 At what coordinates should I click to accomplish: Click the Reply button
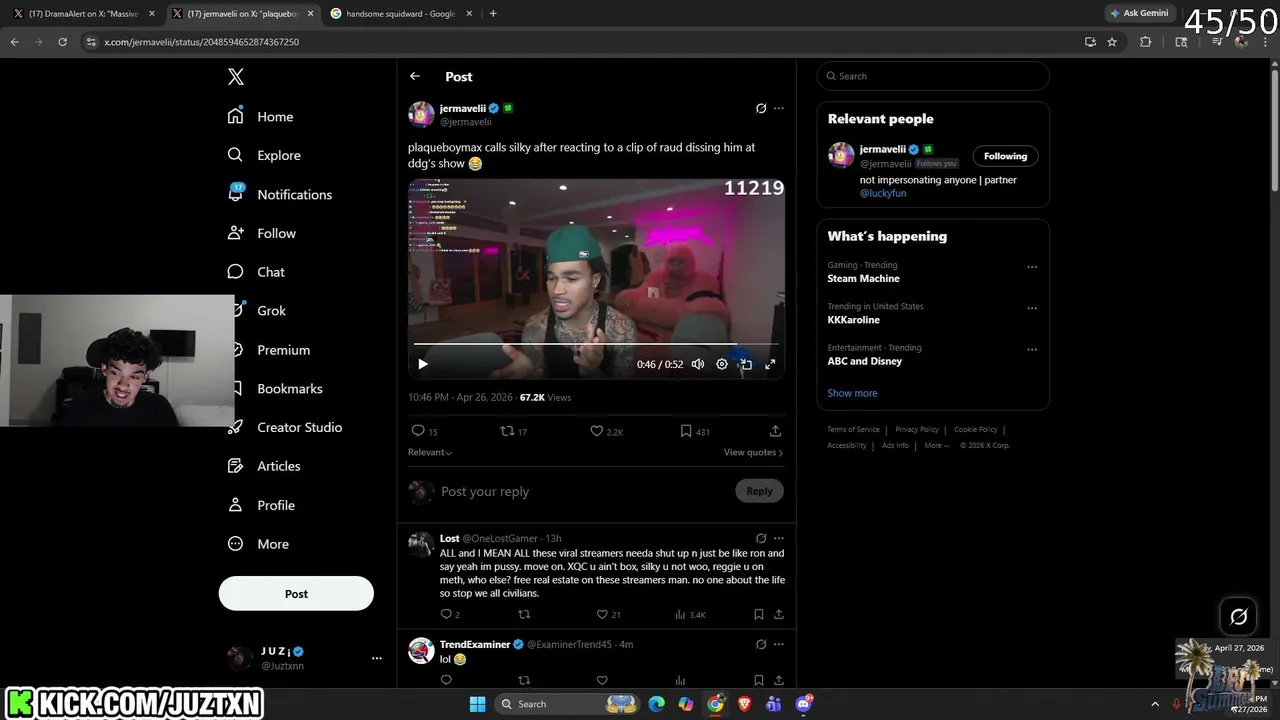pyautogui.click(x=759, y=491)
